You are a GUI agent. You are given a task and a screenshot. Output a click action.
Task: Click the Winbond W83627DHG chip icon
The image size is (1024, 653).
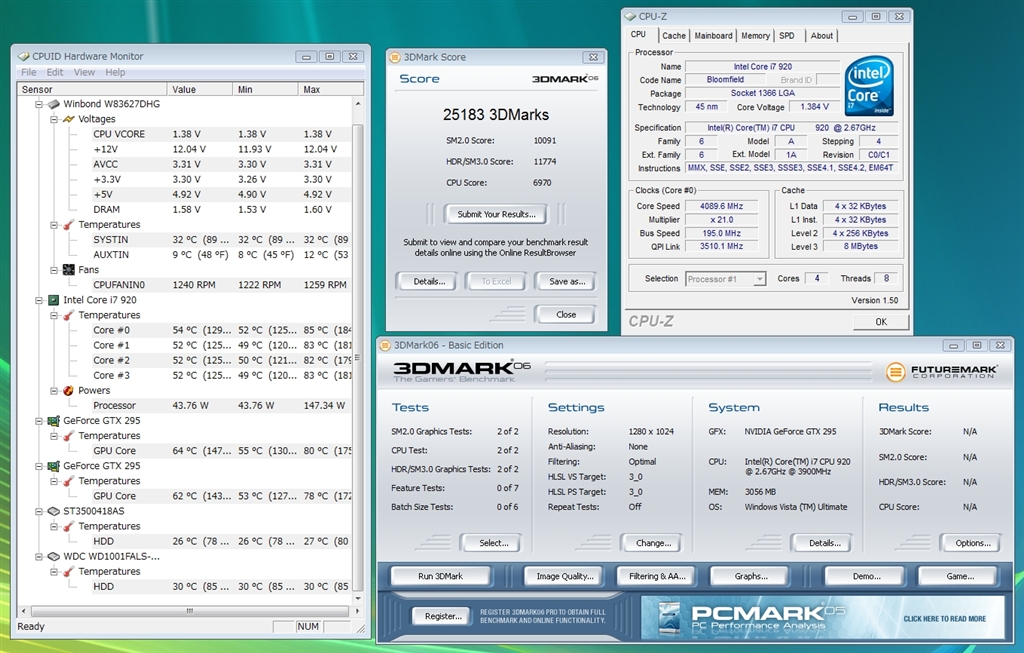(x=54, y=104)
